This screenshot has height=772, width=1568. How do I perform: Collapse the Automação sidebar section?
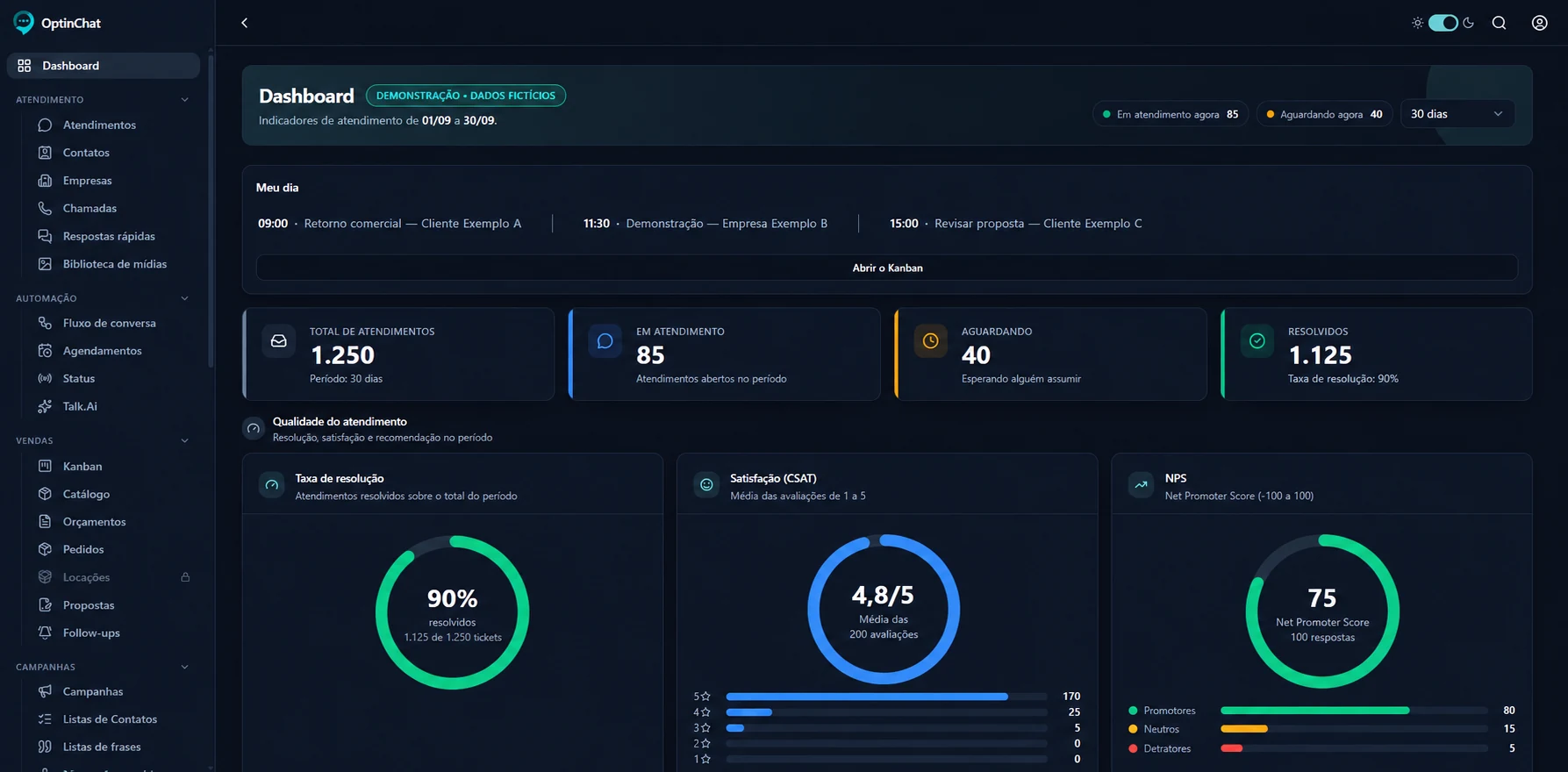click(184, 298)
